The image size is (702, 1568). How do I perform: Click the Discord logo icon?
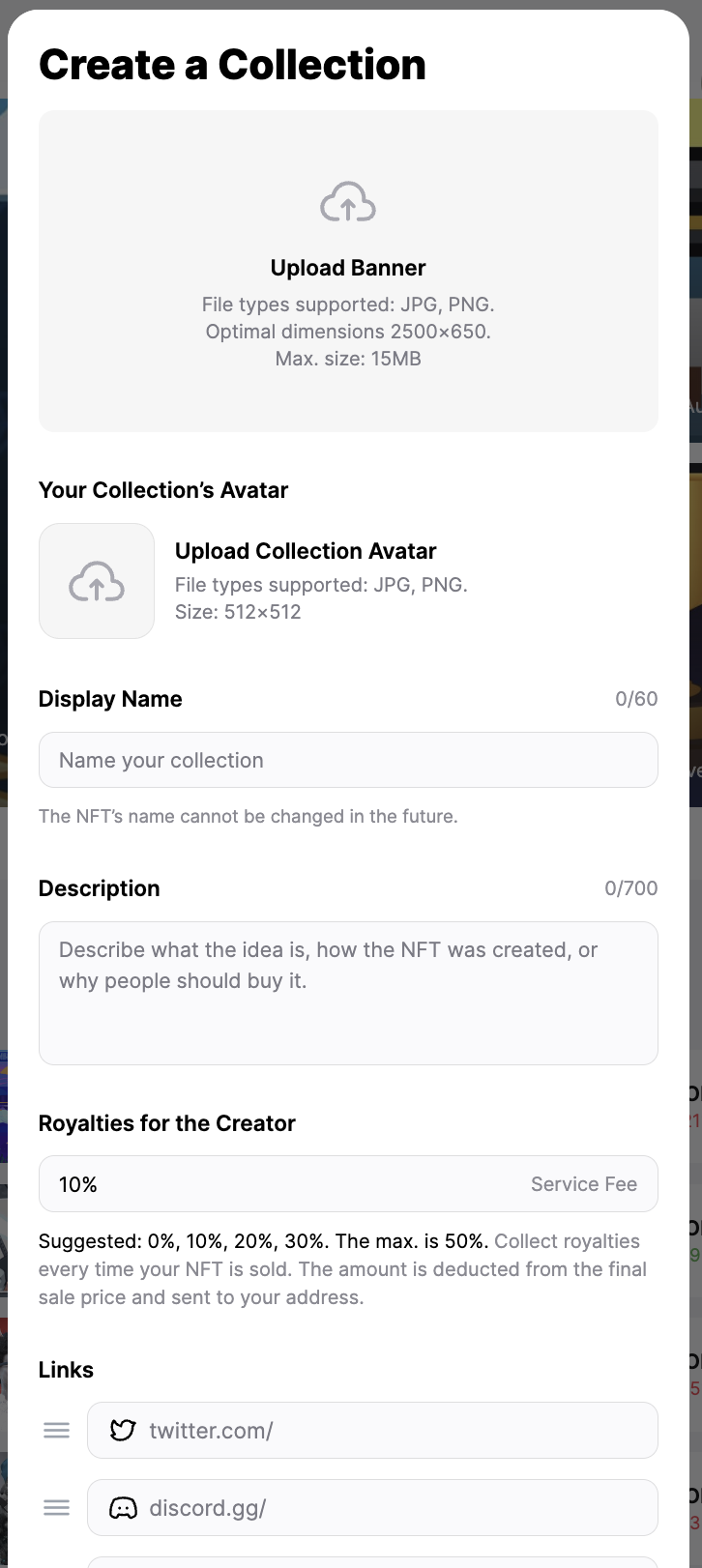123,1508
